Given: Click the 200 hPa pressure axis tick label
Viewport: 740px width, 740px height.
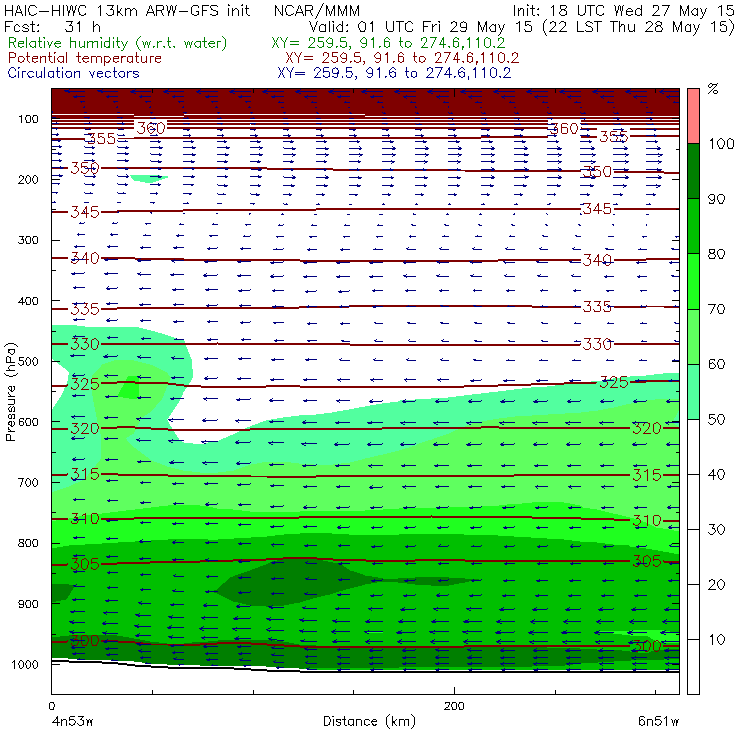Looking at the screenshot, I should click(x=28, y=180).
